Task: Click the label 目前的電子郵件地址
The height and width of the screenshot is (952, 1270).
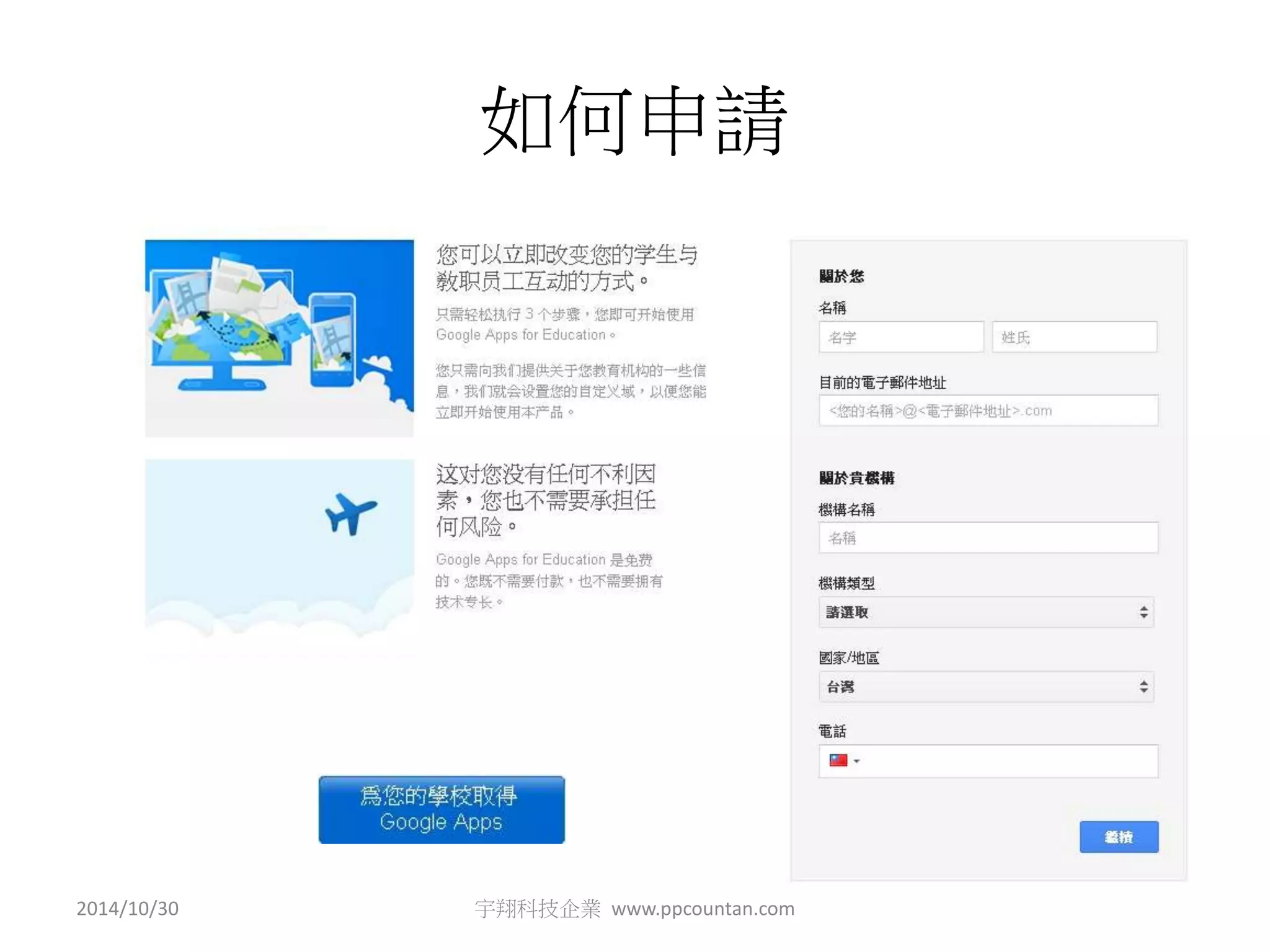Action: [882, 382]
